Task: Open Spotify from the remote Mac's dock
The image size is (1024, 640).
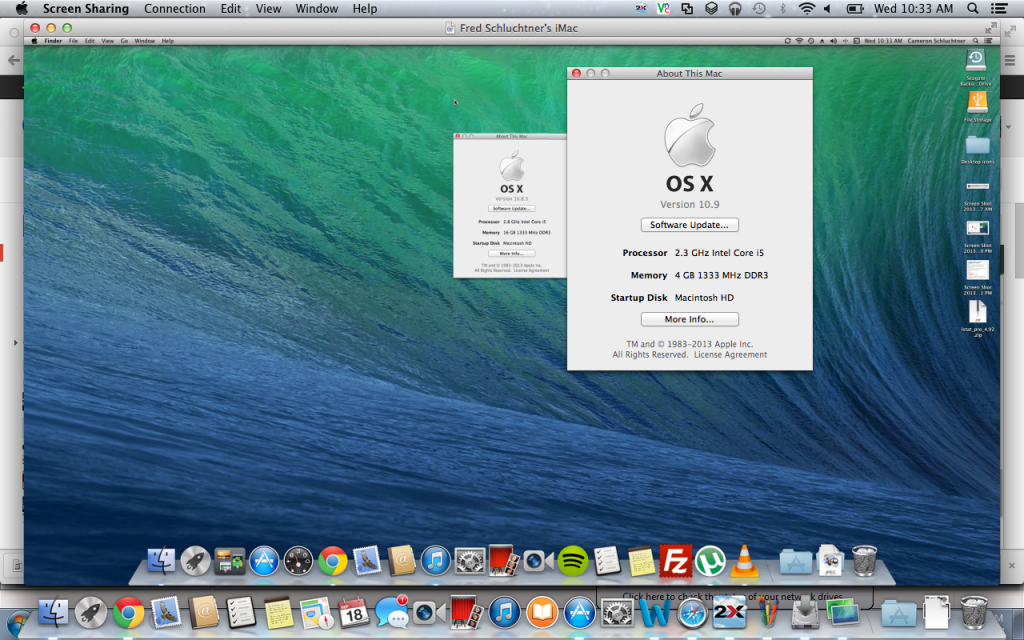Action: click(x=573, y=561)
